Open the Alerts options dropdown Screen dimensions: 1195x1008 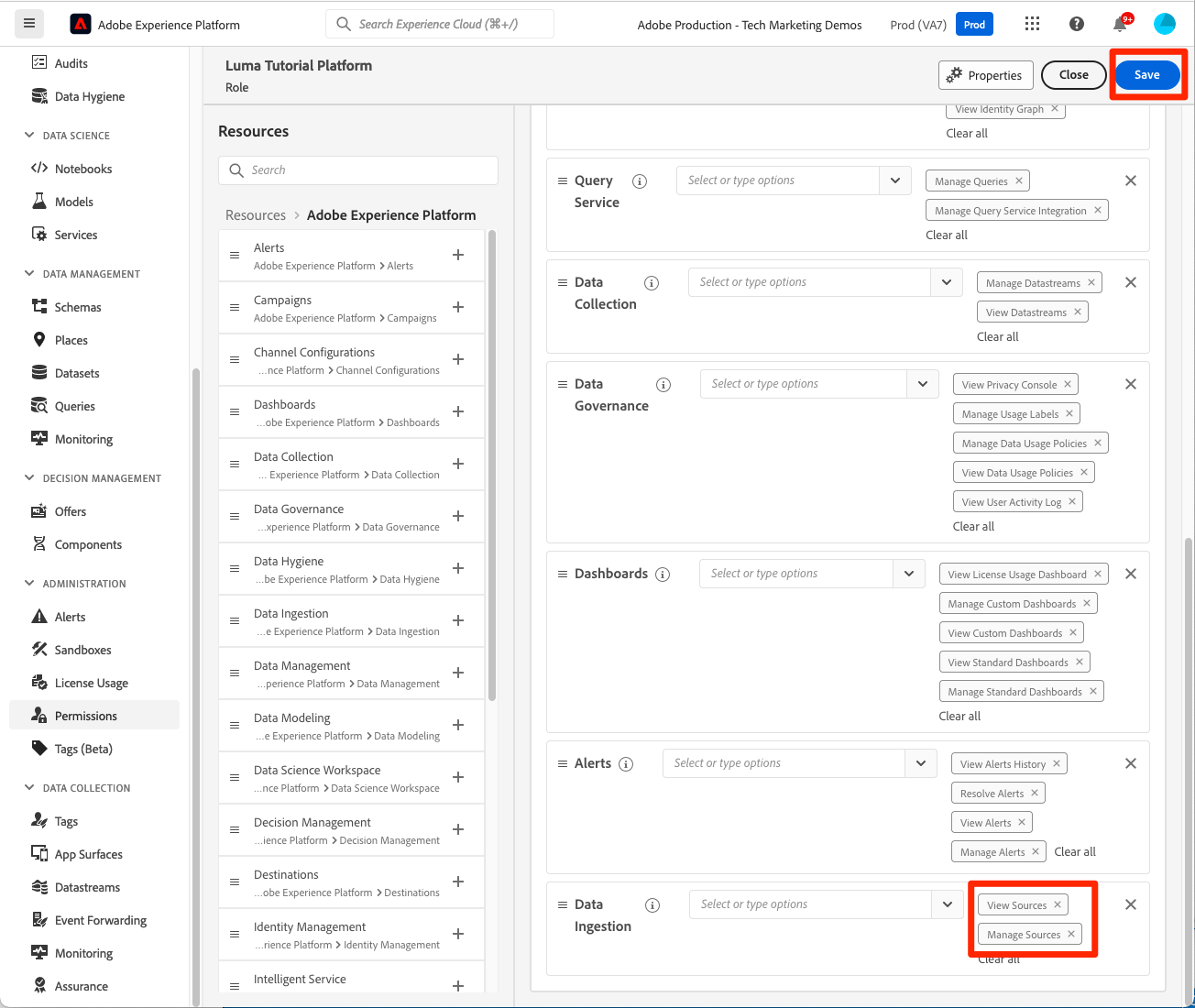click(921, 763)
